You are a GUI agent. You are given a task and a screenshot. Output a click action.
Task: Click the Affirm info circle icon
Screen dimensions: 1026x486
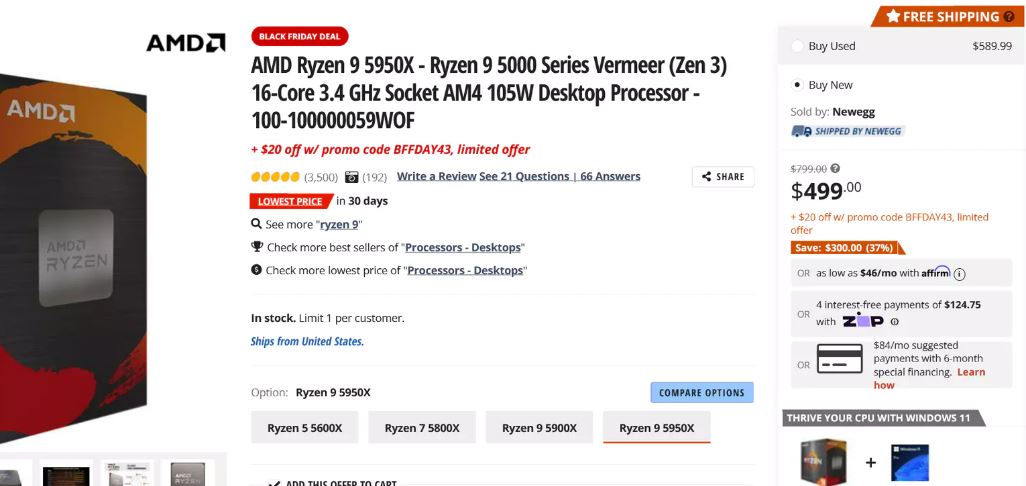pyautogui.click(x=960, y=273)
